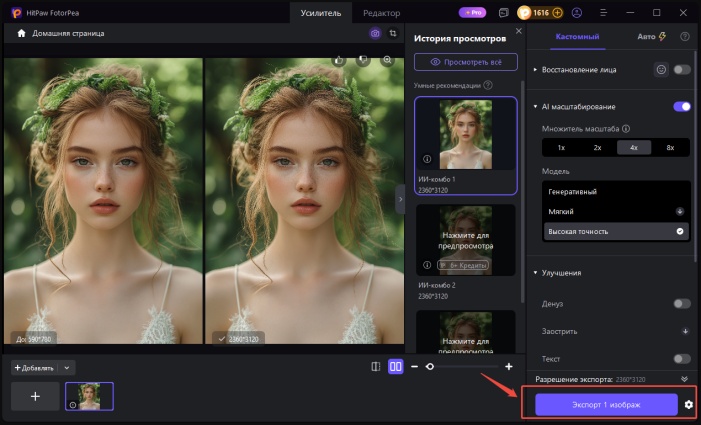Click the camera snapshot icon above preview
This screenshot has height=425, width=701.
(x=375, y=34)
